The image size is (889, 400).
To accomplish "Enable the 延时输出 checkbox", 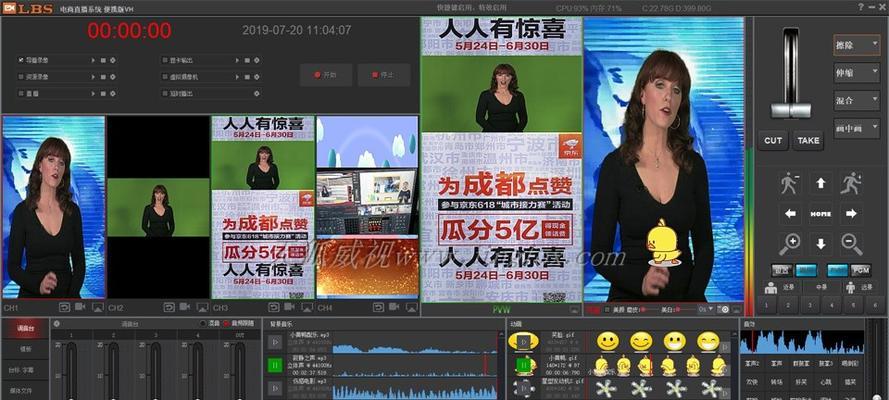I will tap(164, 92).
